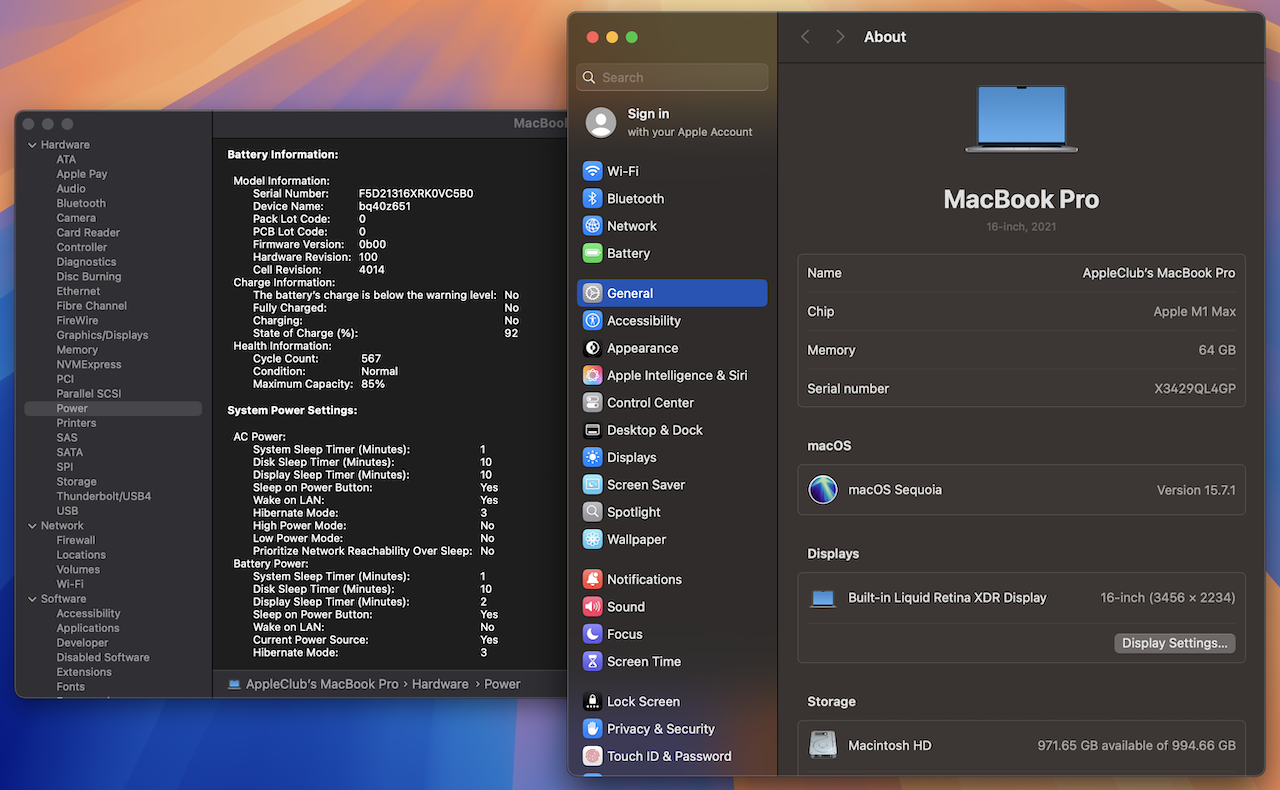This screenshot has width=1280, height=790.
Task: Collapse the Software tree section
Action: coord(32,599)
